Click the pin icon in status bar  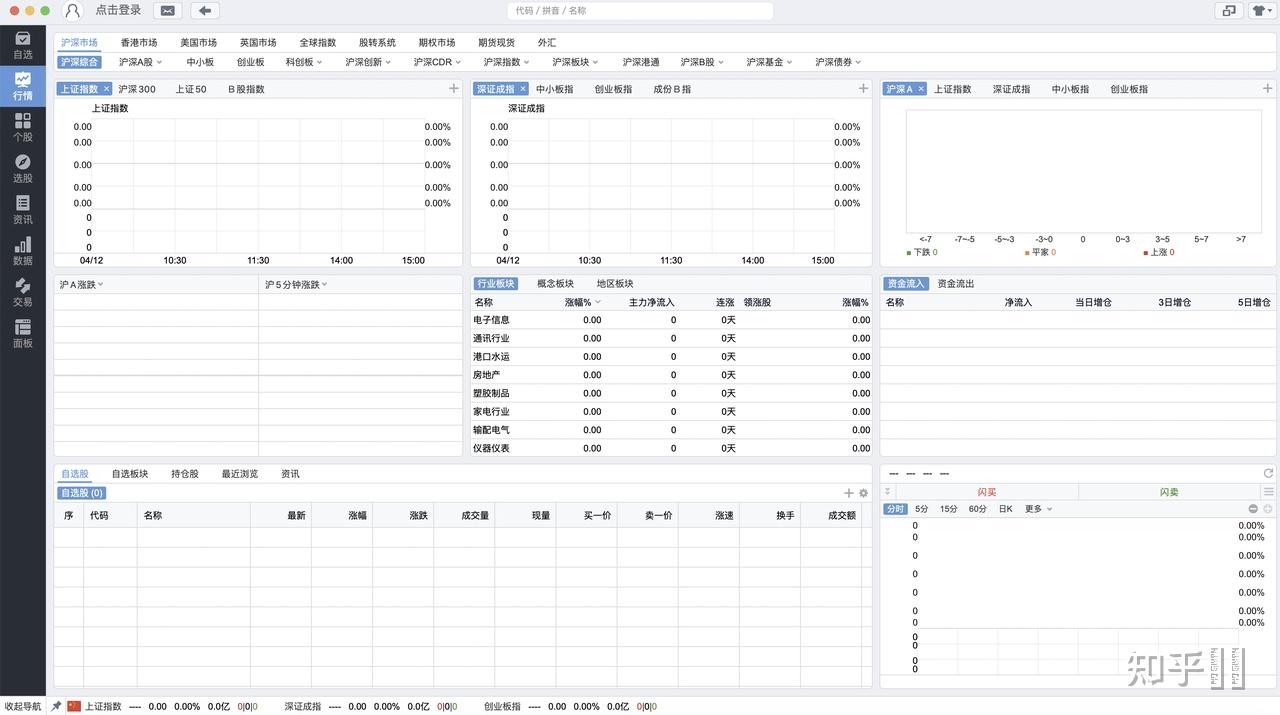click(57, 706)
